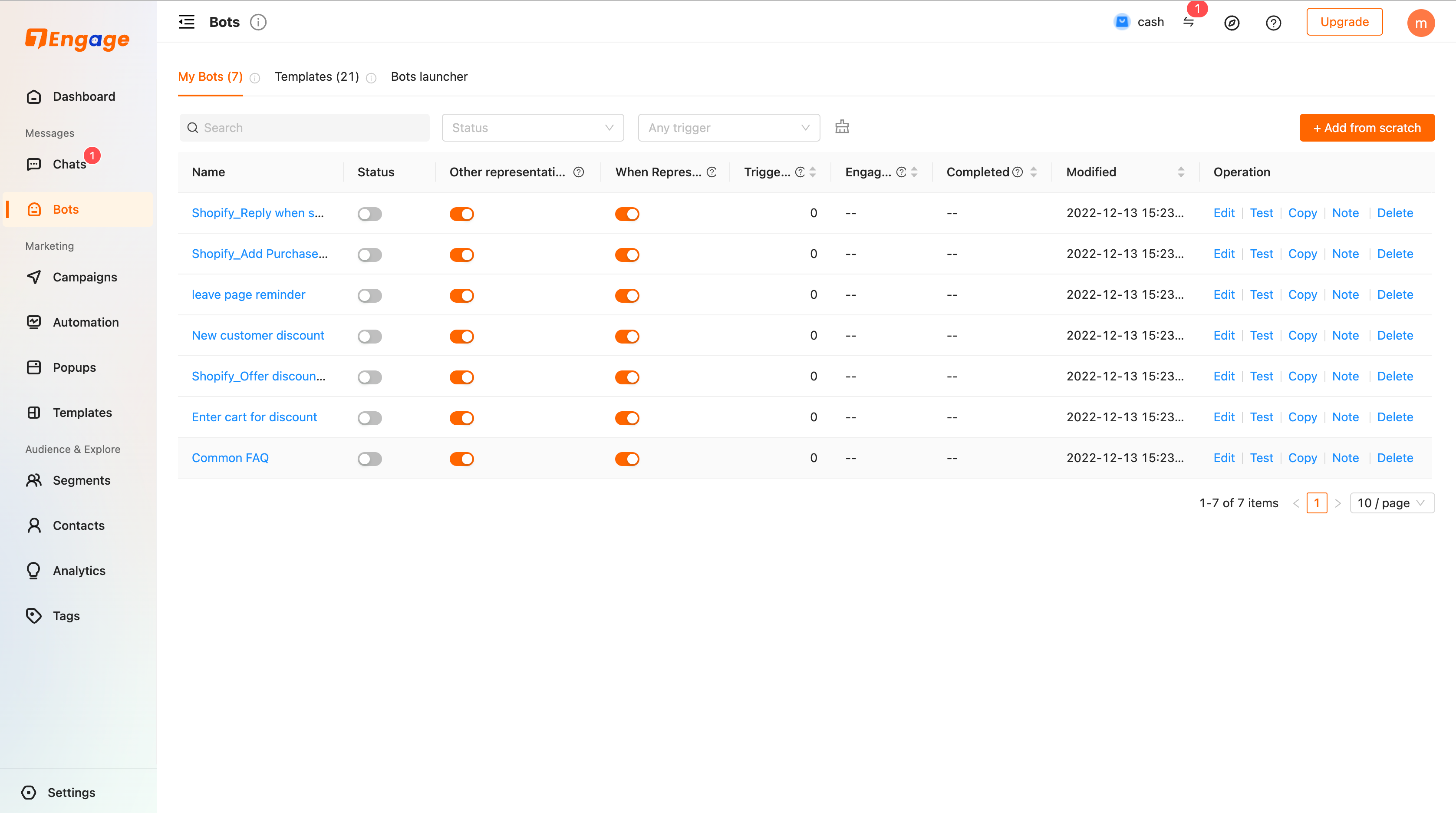Click the Upgrade button
Screen dimensions: 1456x813
pos(1344,22)
